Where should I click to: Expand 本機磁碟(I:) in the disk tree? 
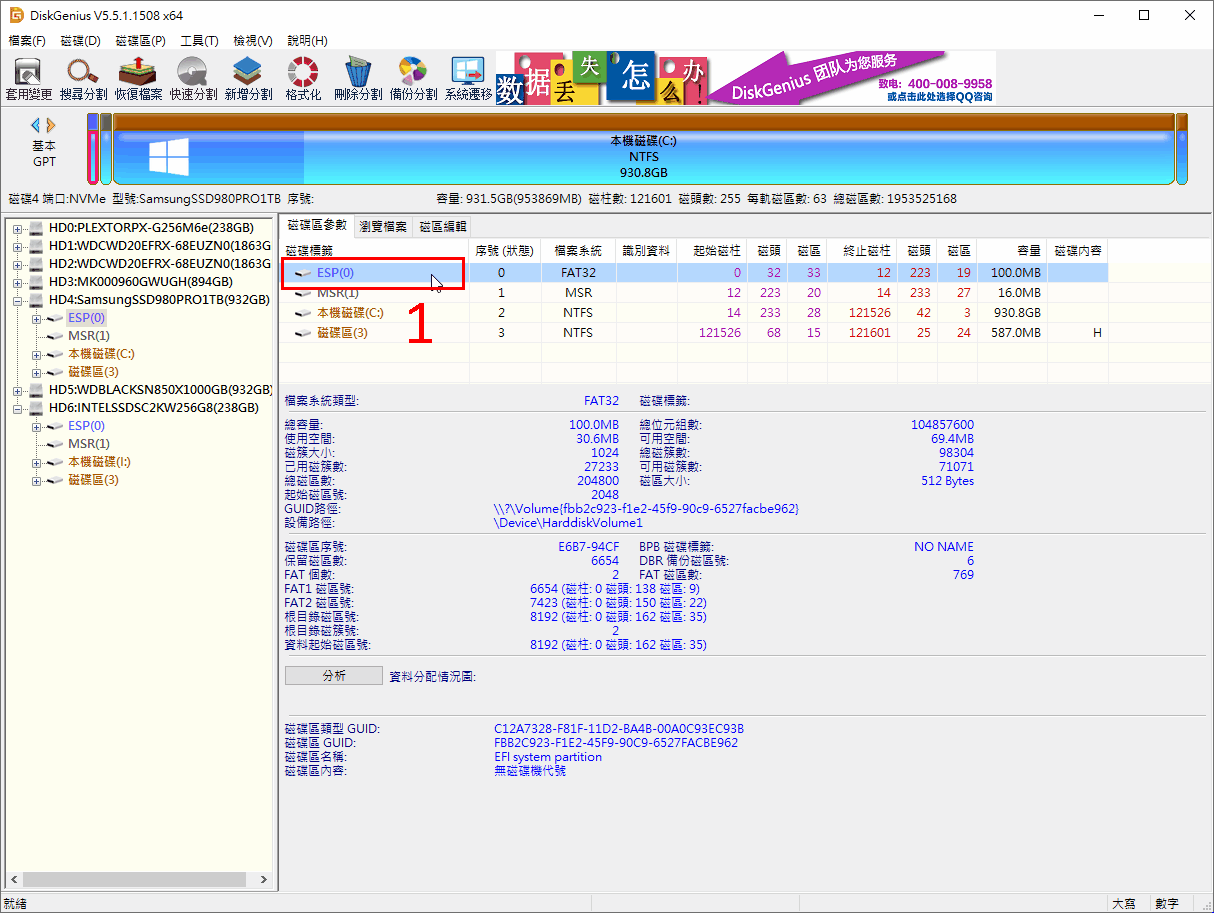pyautogui.click(x=37, y=462)
